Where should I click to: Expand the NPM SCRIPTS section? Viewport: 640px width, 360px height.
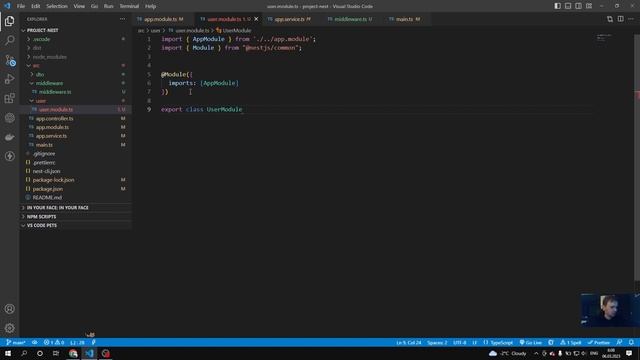(x=76, y=217)
